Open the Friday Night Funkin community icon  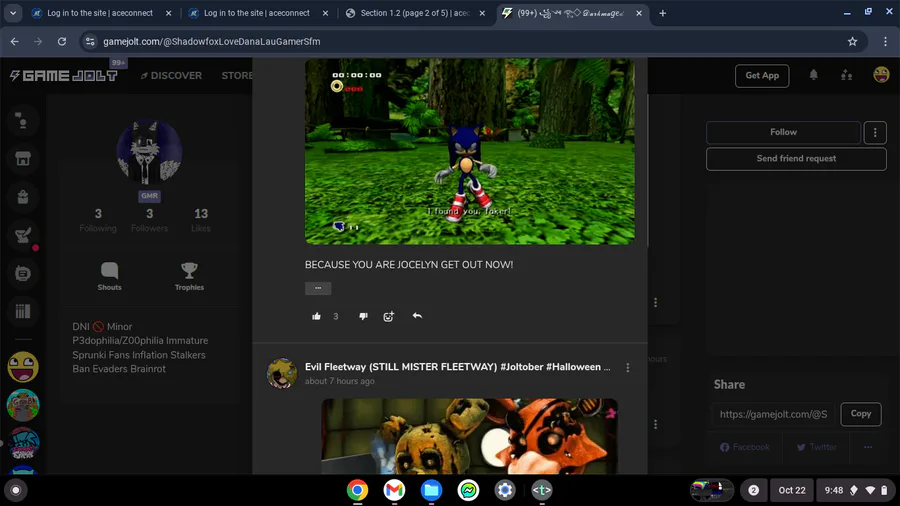click(x=23, y=443)
